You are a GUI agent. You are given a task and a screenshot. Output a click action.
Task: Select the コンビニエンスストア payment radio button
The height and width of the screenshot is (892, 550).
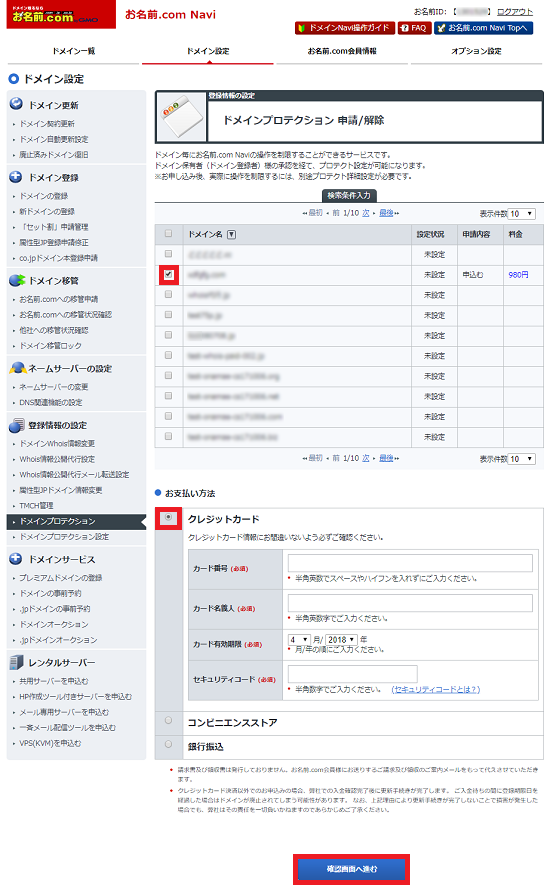[168, 720]
